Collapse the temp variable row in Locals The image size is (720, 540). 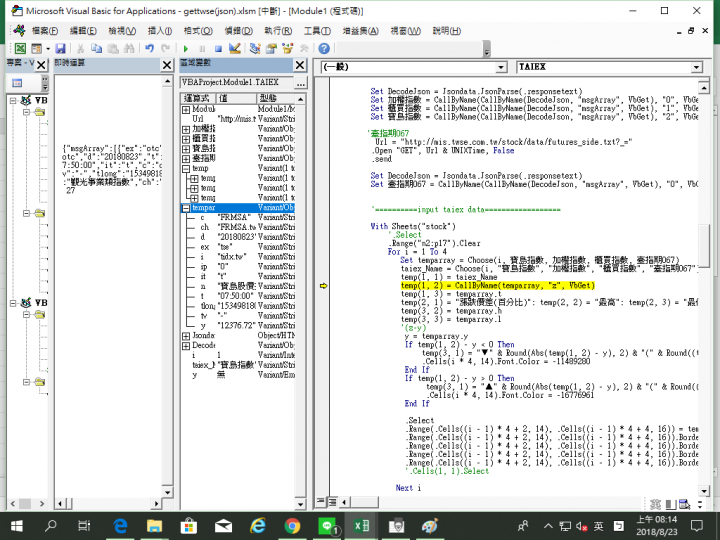pyautogui.click(x=186, y=169)
